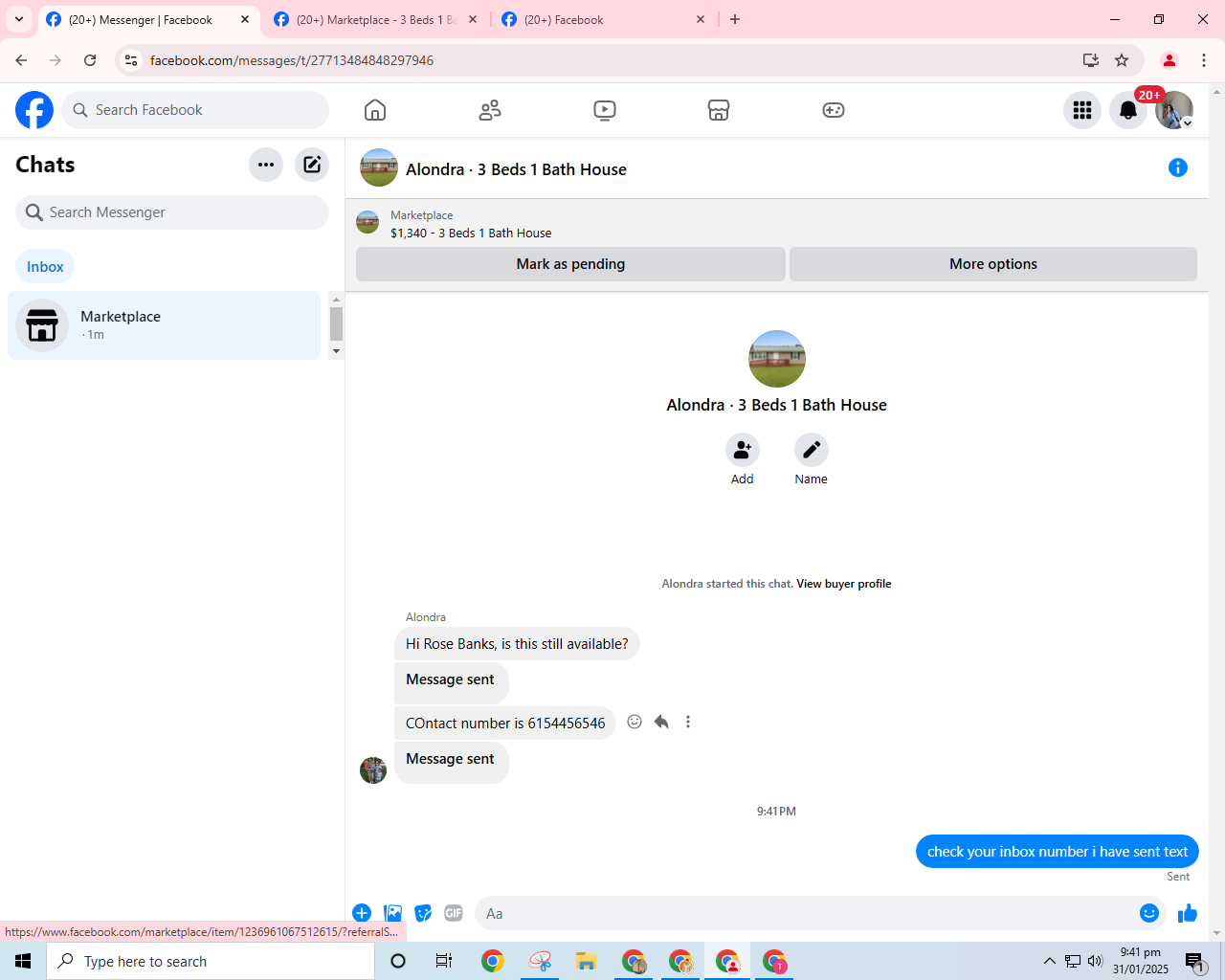The height and width of the screenshot is (980, 1225).
Task: View site information icon in address bar
Action: coord(131,60)
